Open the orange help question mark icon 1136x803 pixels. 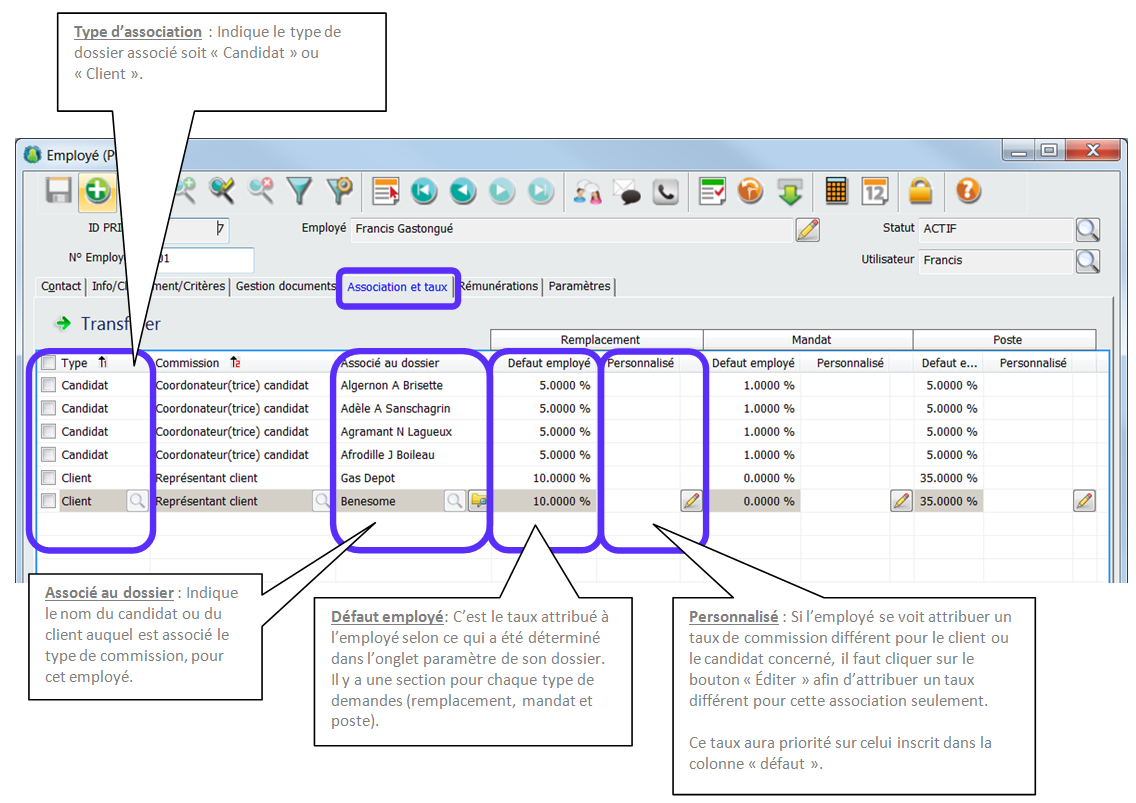click(968, 191)
